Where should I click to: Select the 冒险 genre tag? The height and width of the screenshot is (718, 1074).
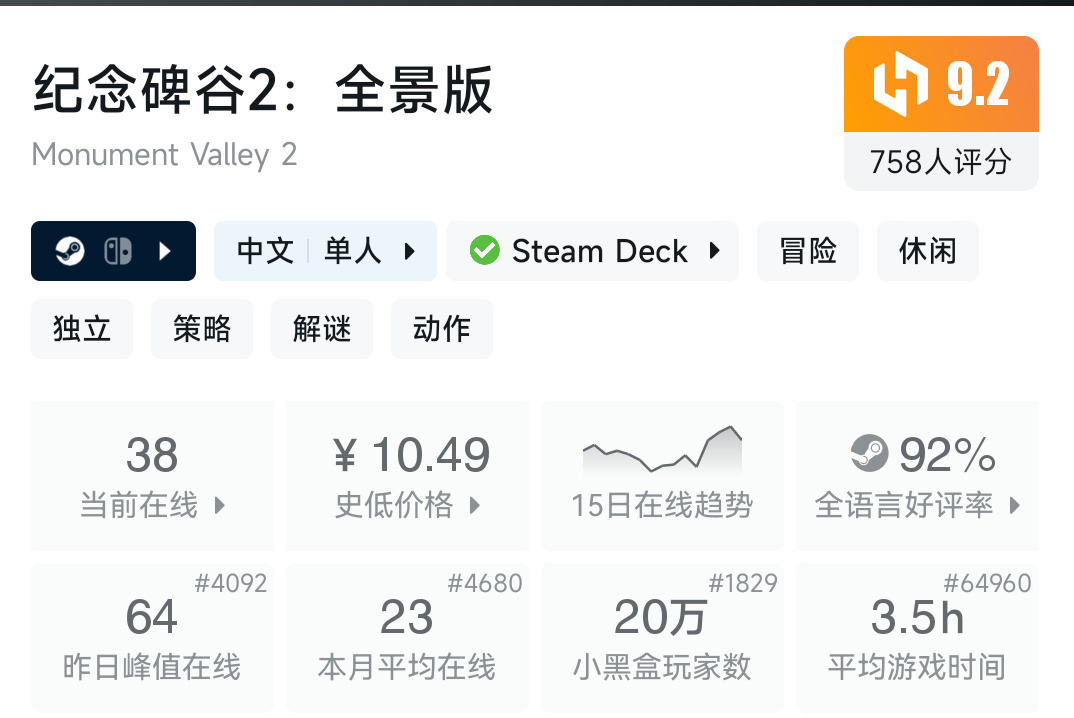[808, 251]
